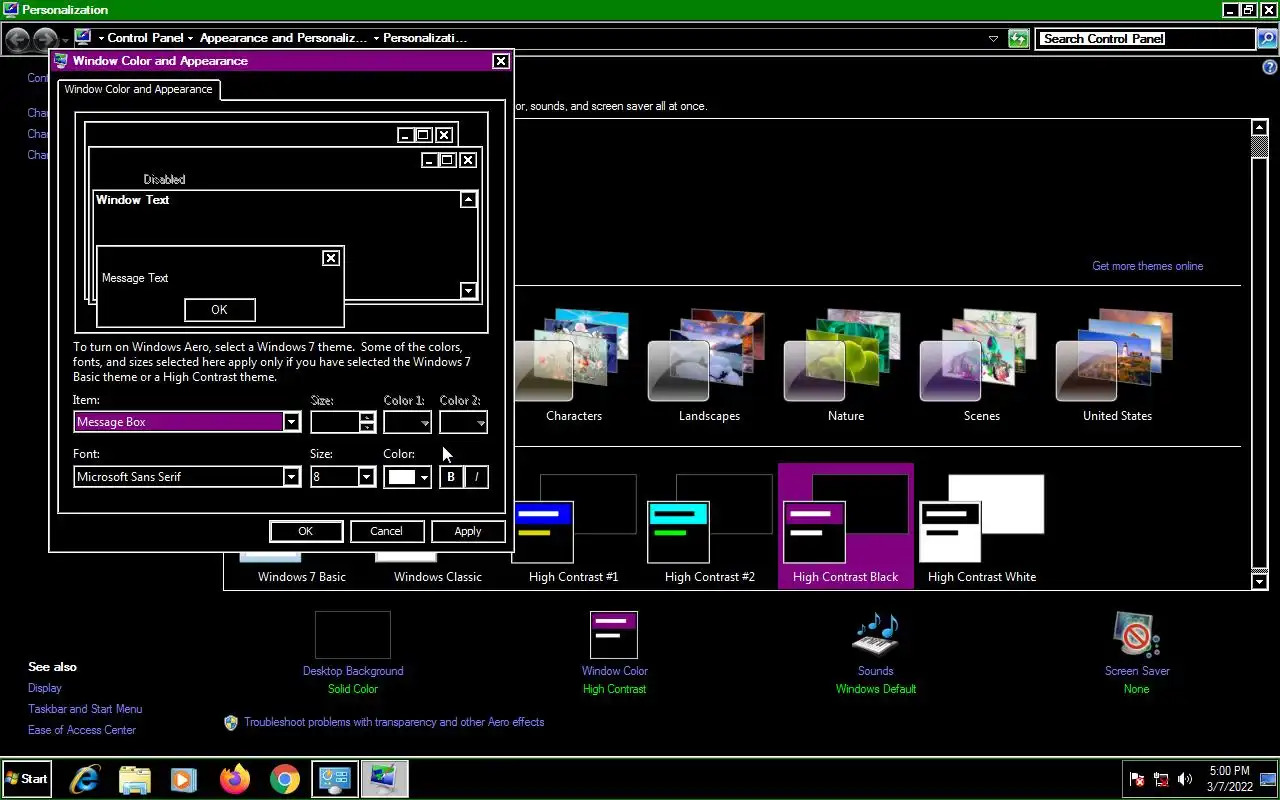Click the Back navigation arrow
1280x800 pixels.
point(18,40)
